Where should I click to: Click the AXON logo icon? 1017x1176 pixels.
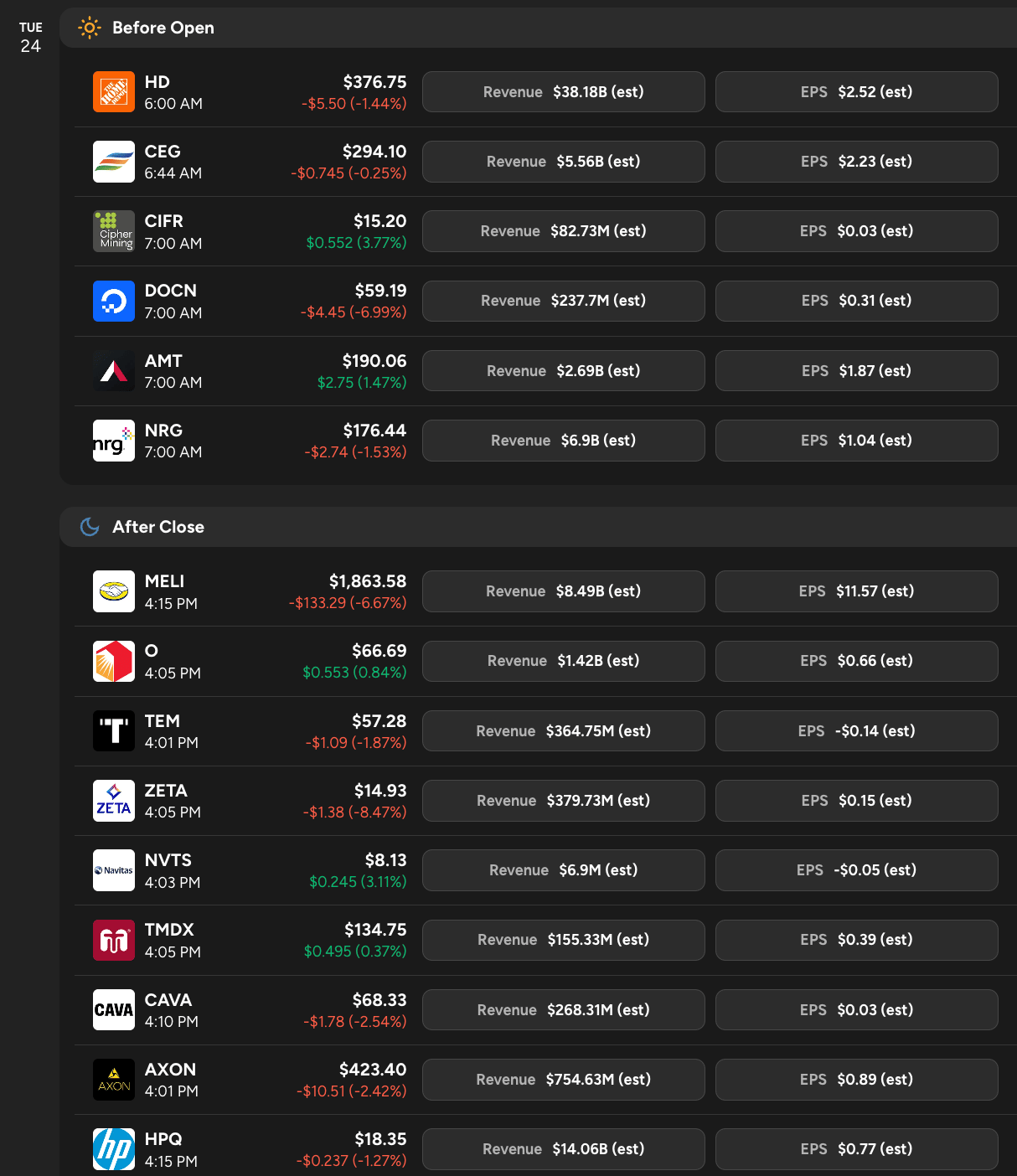pyautogui.click(x=114, y=1080)
